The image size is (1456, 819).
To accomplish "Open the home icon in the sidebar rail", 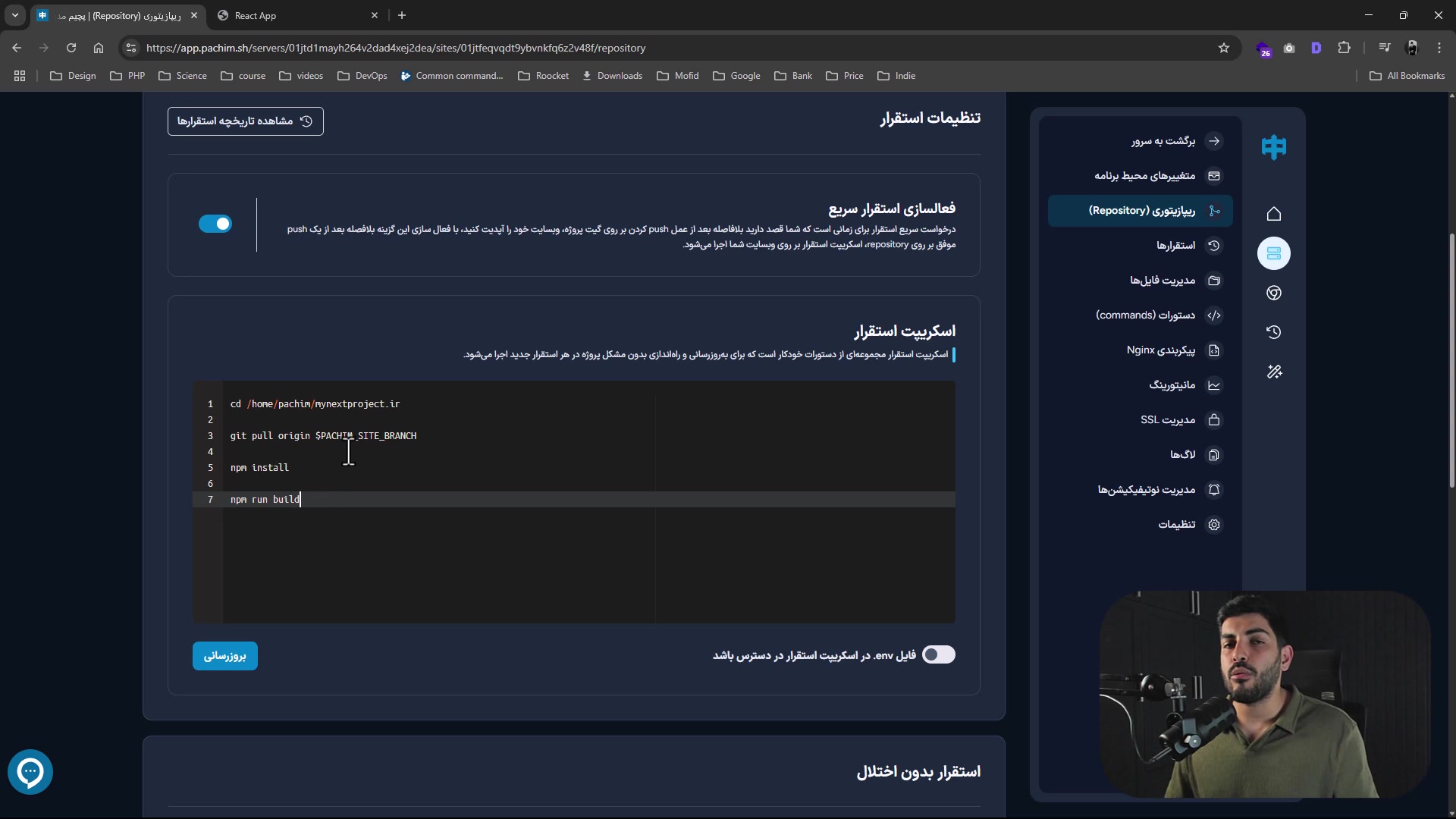I will pyautogui.click(x=1274, y=214).
